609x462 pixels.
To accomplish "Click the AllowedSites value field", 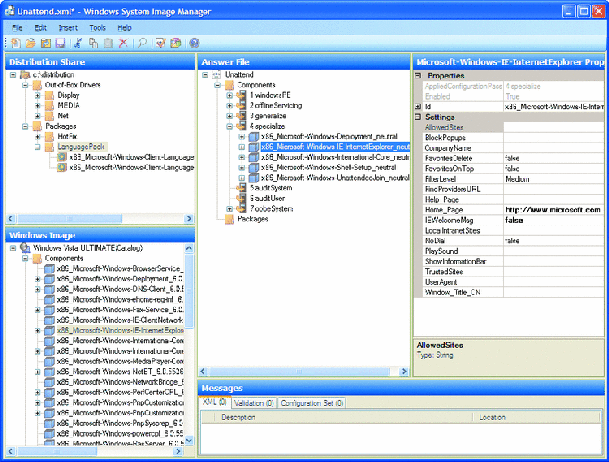I will point(554,127).
